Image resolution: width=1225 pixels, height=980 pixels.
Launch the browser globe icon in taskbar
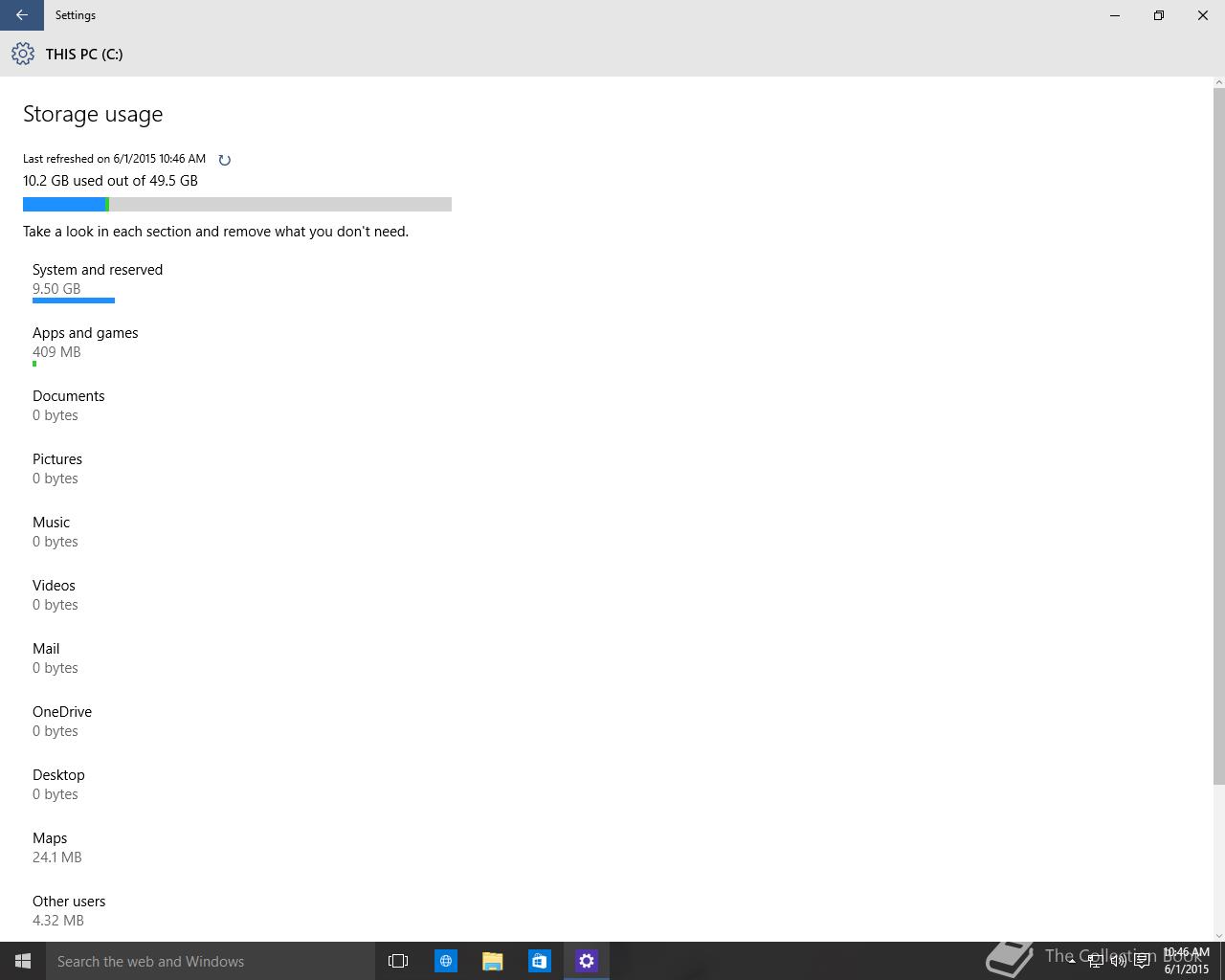point(446,961)
